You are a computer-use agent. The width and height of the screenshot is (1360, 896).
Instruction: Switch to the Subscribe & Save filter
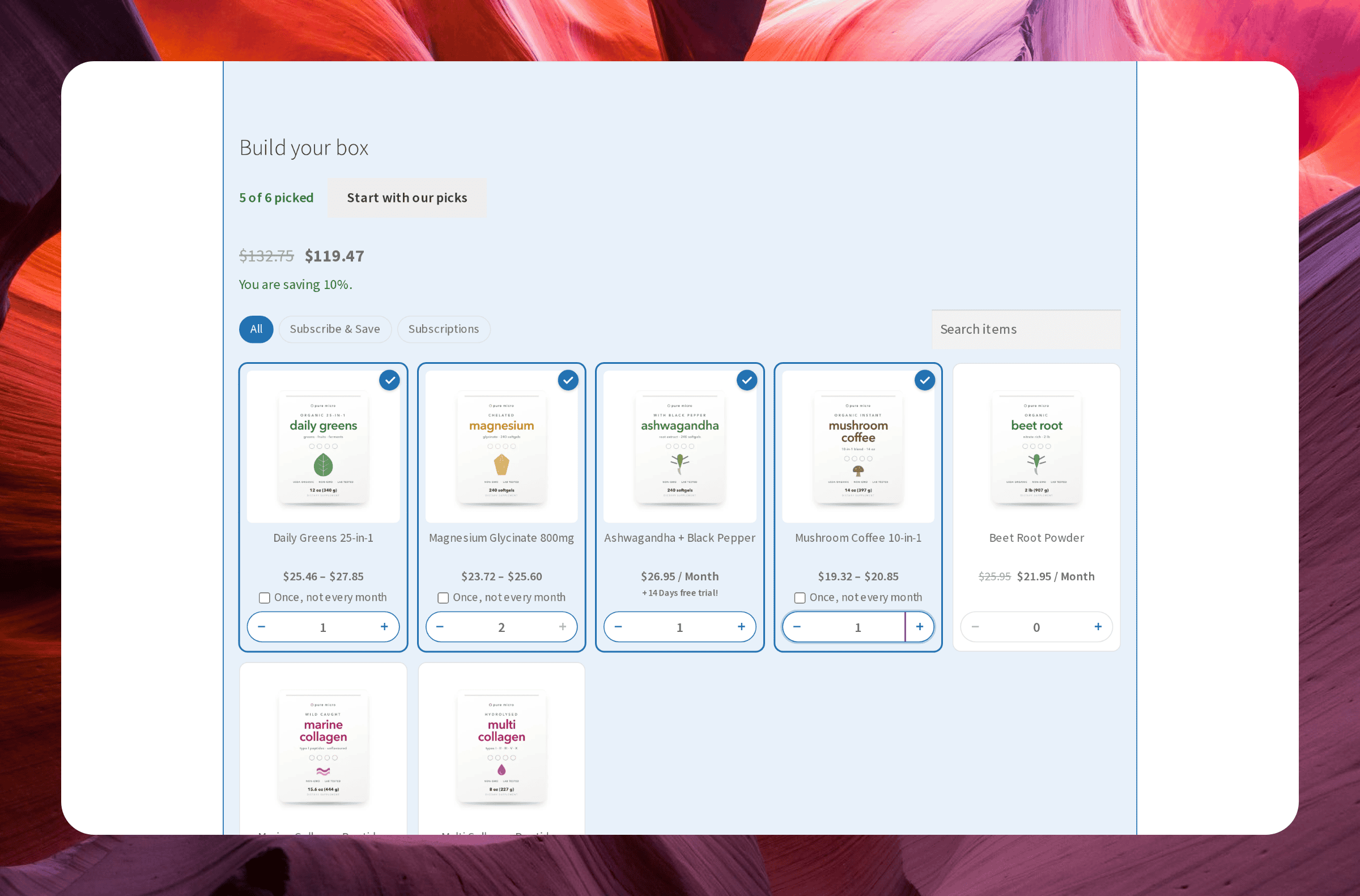click(335, 329)
